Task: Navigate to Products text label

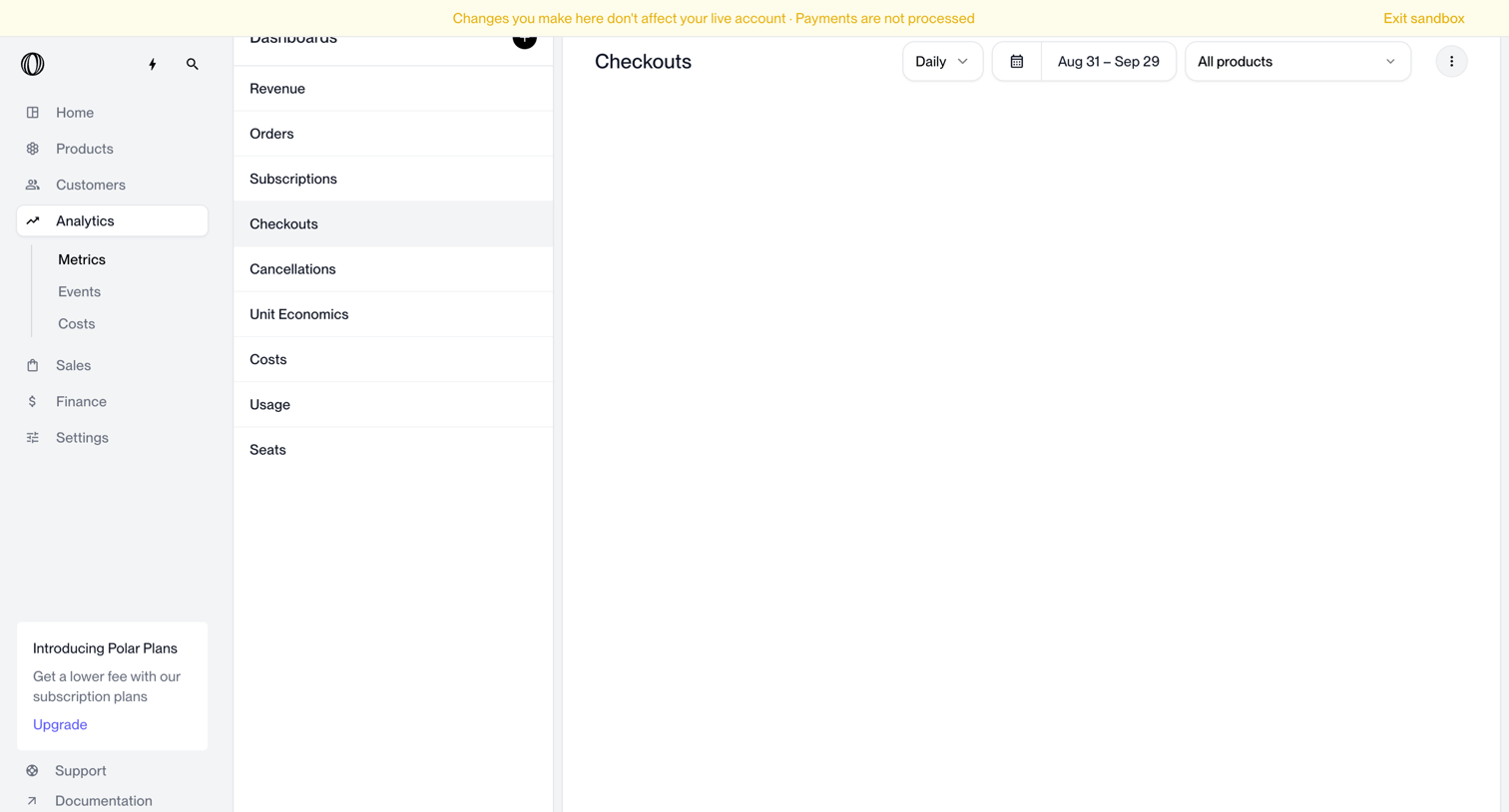Action: pos(85,149)
